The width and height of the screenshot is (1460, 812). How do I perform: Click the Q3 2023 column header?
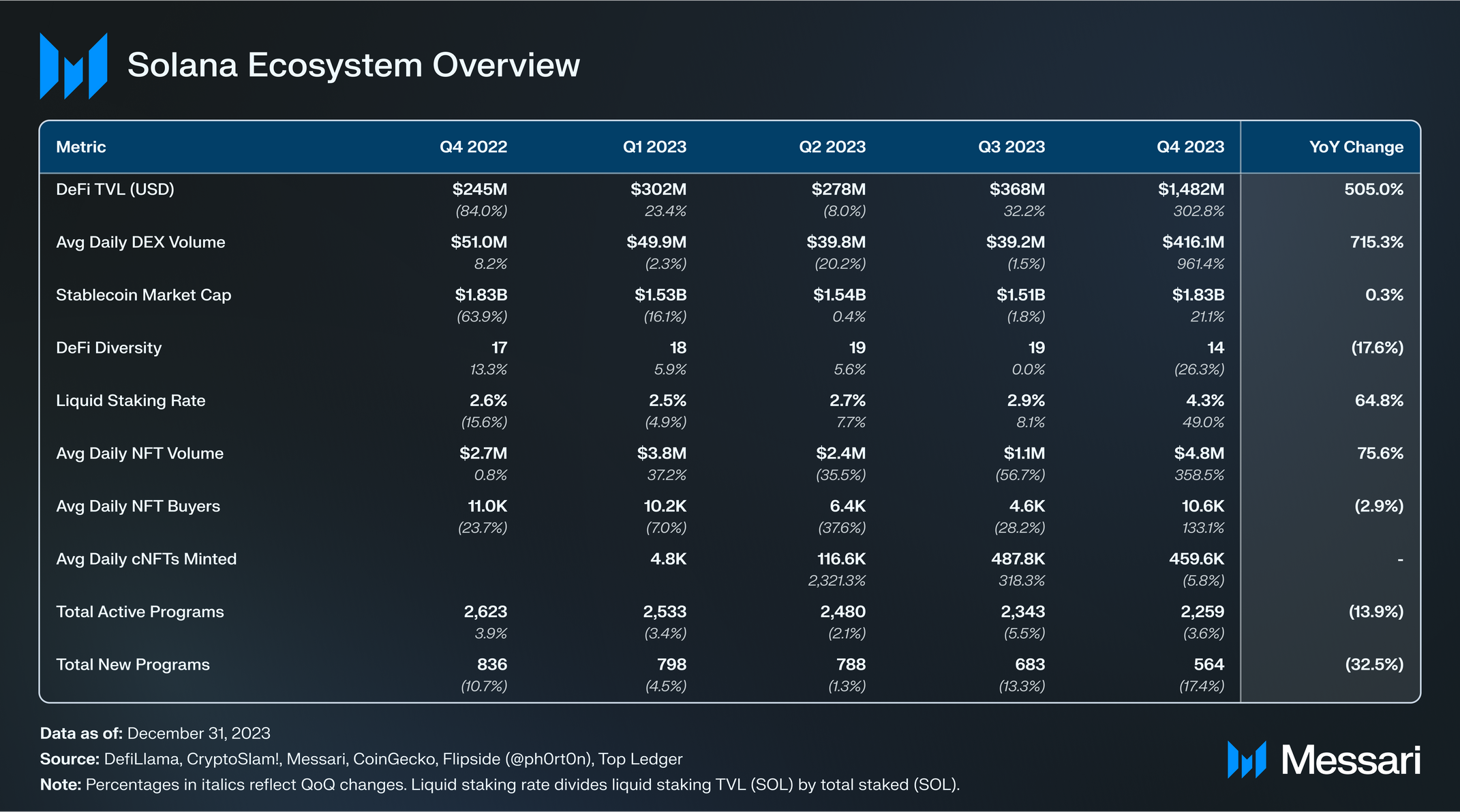(x=1012, y=147)
